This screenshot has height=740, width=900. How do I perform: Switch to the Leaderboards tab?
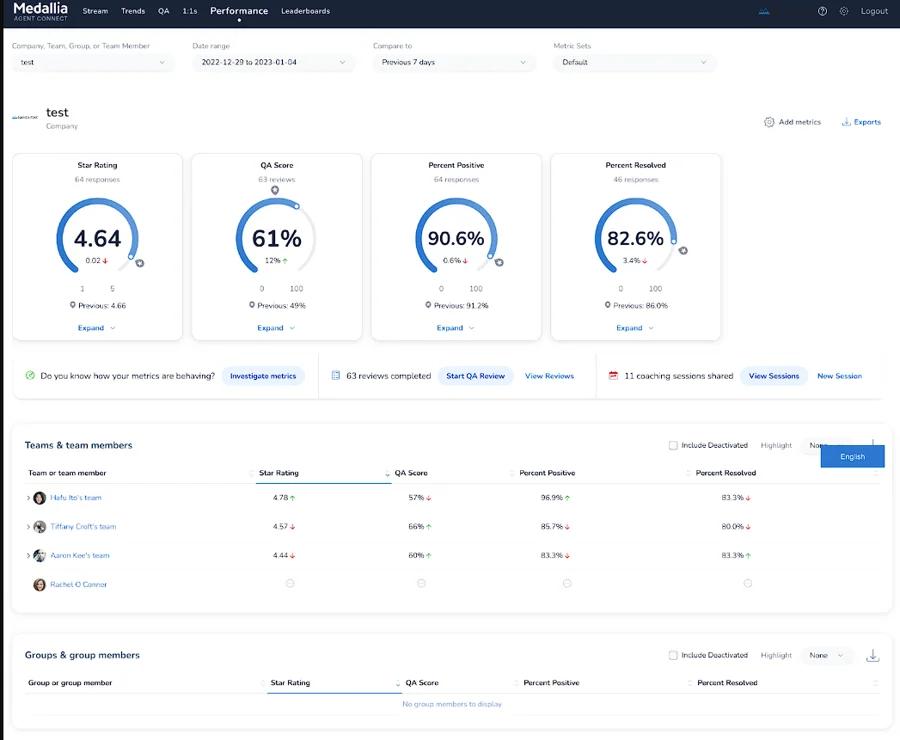click(x=305, y=11)
